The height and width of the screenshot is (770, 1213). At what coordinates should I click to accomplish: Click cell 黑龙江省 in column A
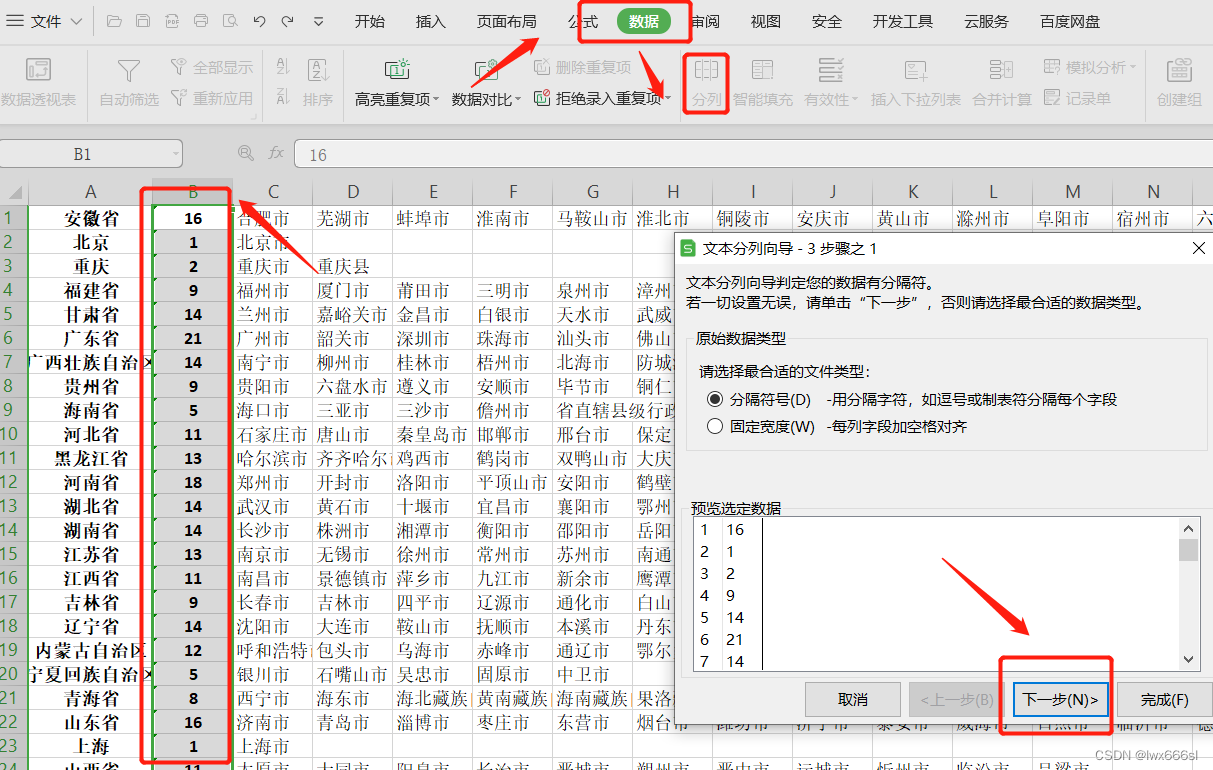click(91, 458)
